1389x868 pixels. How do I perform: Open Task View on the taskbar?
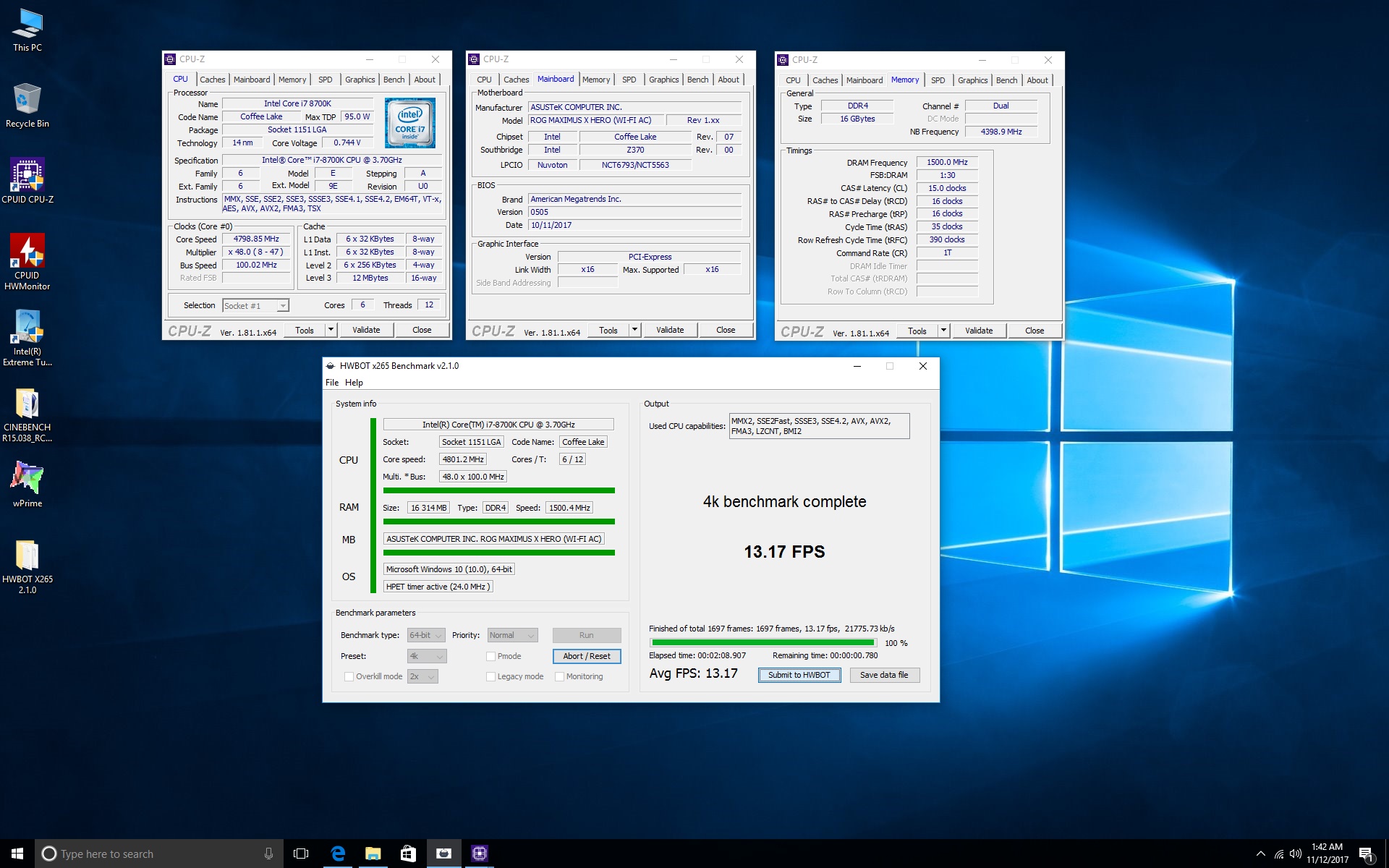pos(301,854)
